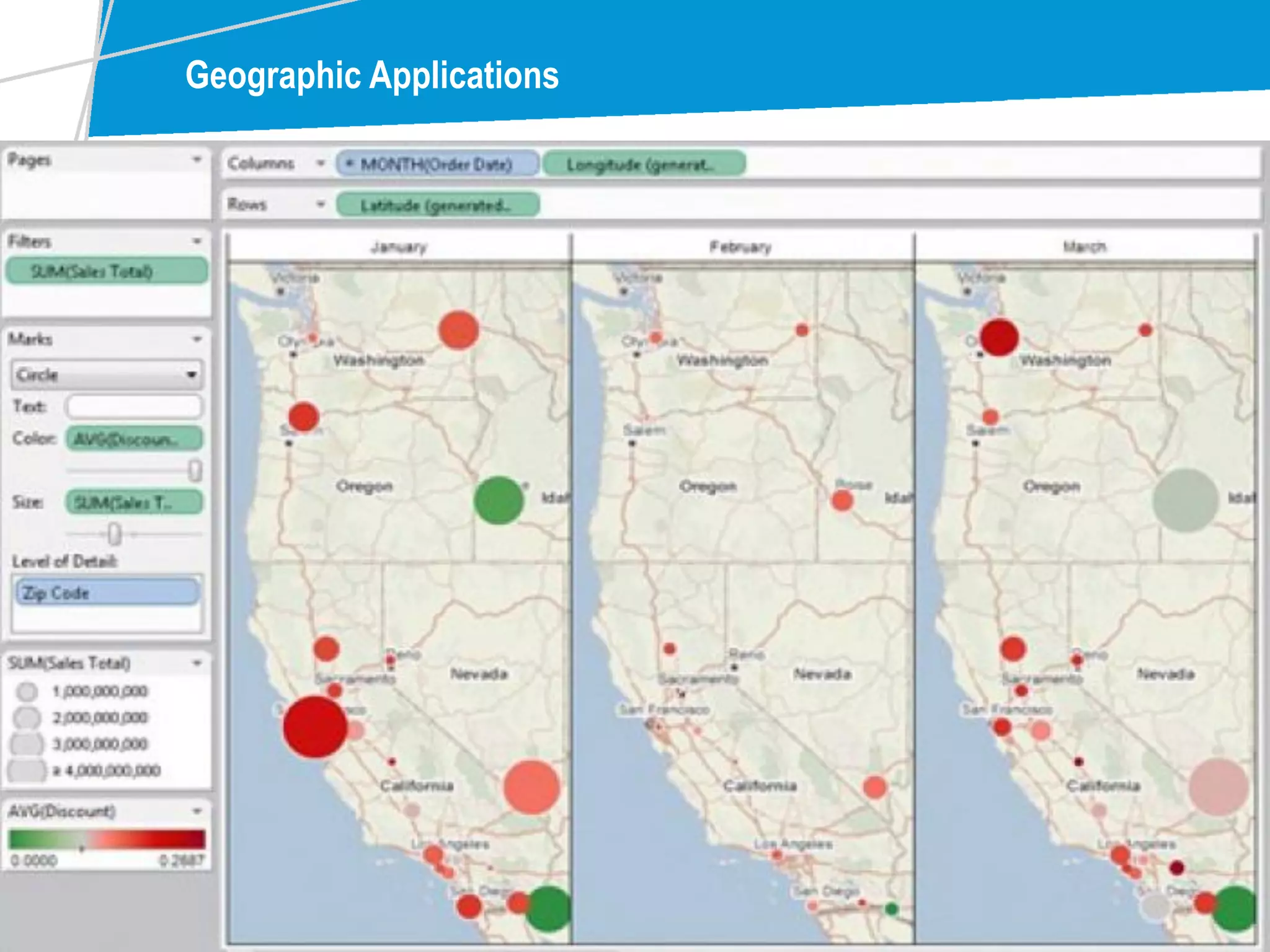Click red Salem circle in March map

[x=991, y=416]
